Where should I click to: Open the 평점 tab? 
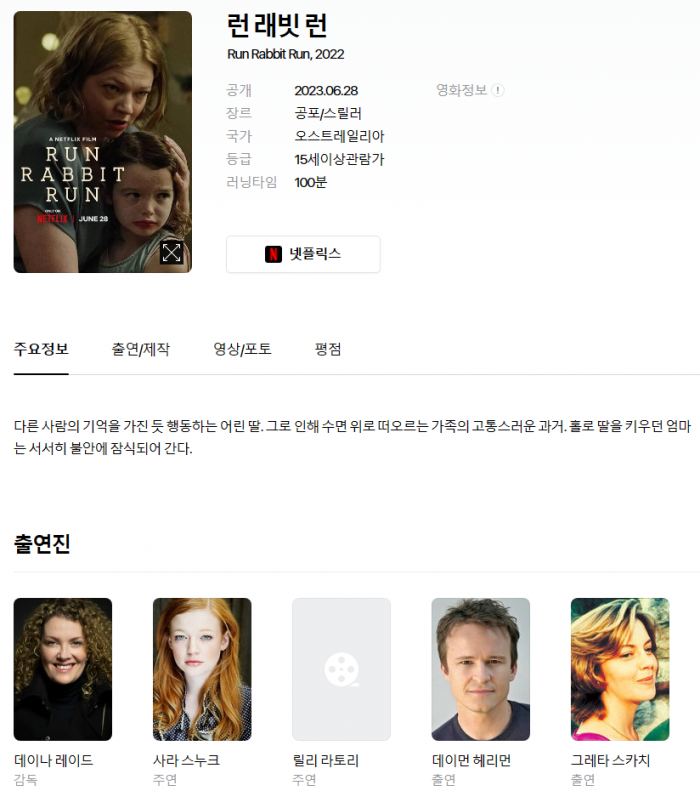[328, 349]
